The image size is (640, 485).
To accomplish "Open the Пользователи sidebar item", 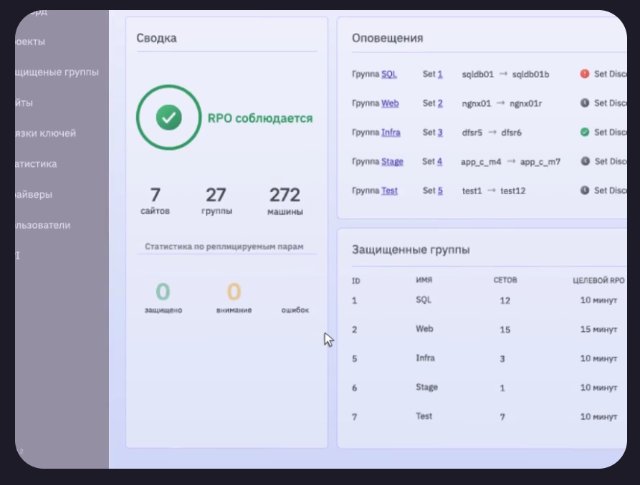I will tap(43, 225).
